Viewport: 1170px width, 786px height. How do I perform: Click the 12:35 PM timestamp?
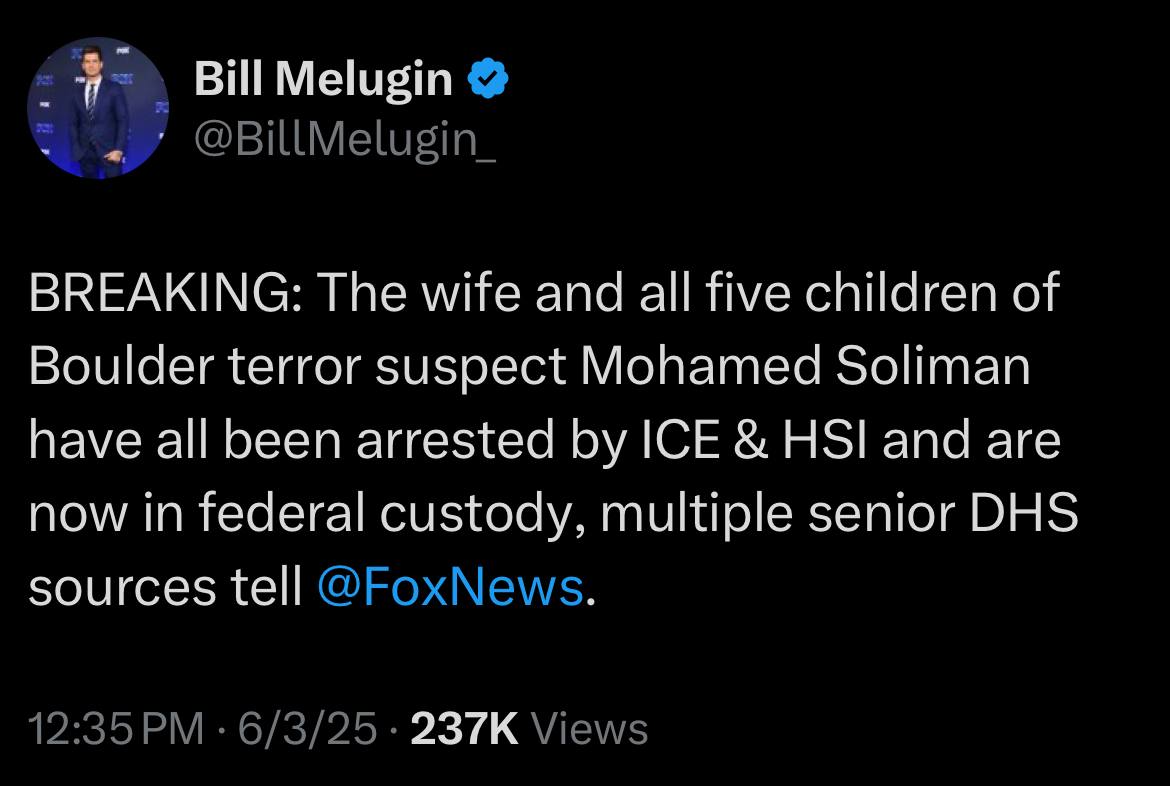click(116, 729)
